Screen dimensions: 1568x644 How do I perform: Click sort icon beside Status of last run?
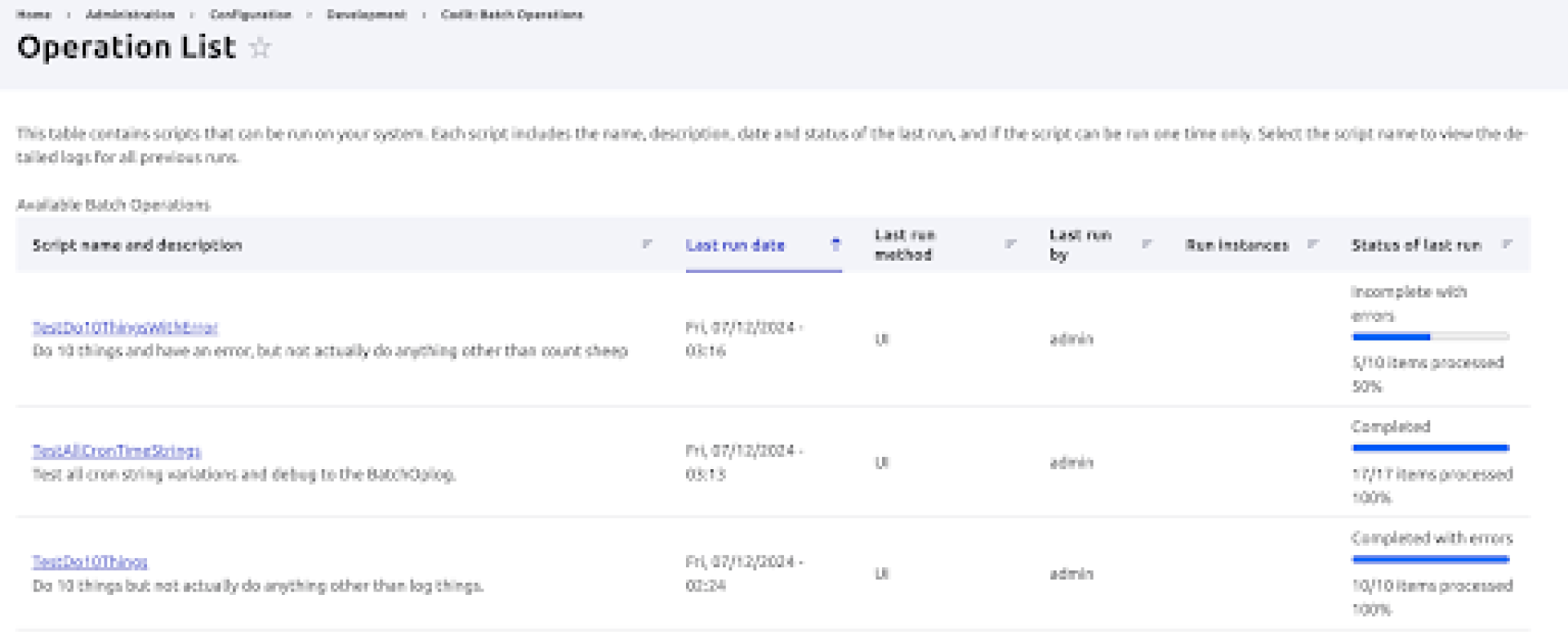click(1507, 244)
